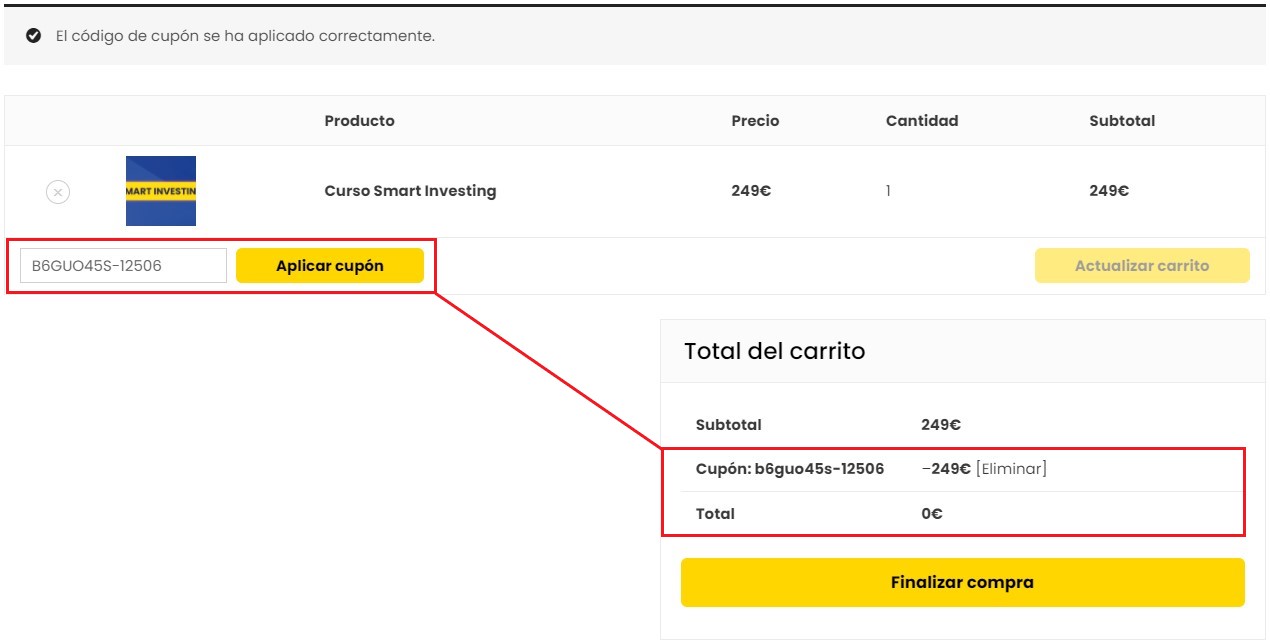
Task: Click the Total del carrito heading
Action: (x=775, y=351)
